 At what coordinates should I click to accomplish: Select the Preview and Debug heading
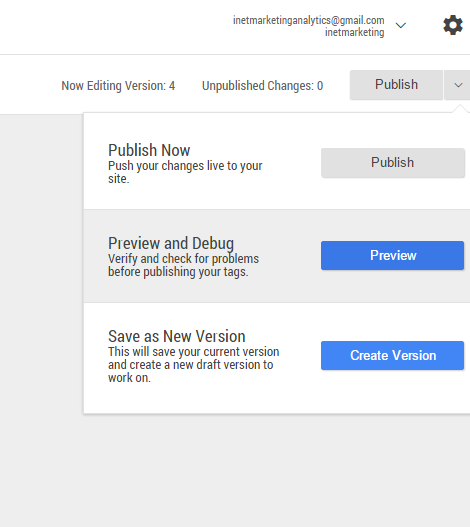(171, 243)
